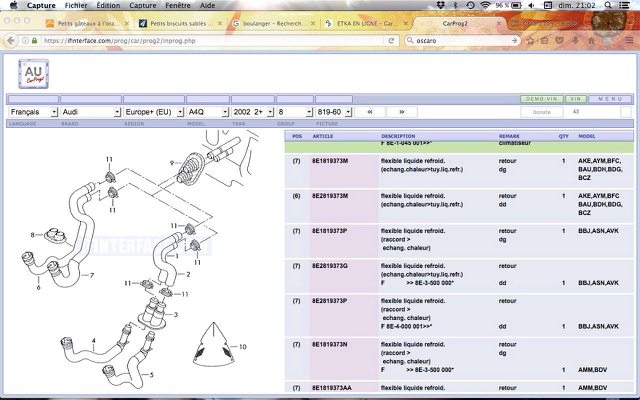The width and height of the screenshot is (640, 400).
Task: Go to home page icon
Action: click(x=591, y=40)
